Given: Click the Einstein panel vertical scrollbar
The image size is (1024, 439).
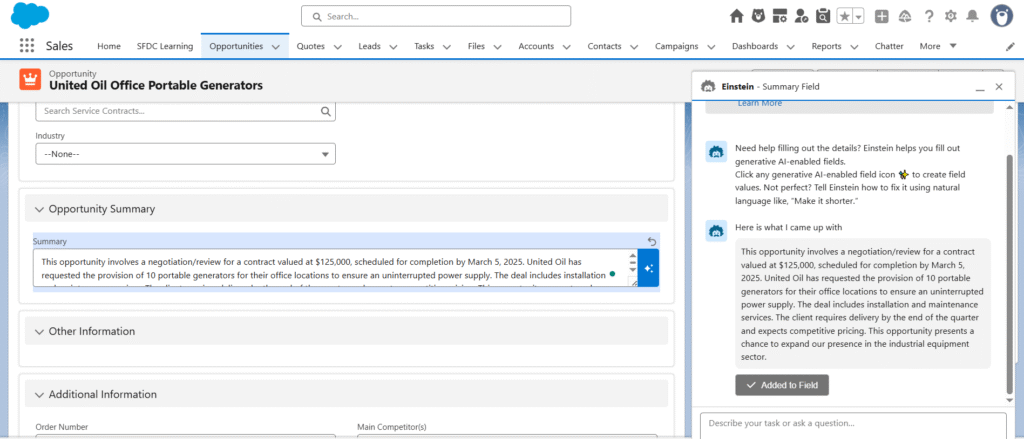Looking at the screenshot, I should [1008, 270].
